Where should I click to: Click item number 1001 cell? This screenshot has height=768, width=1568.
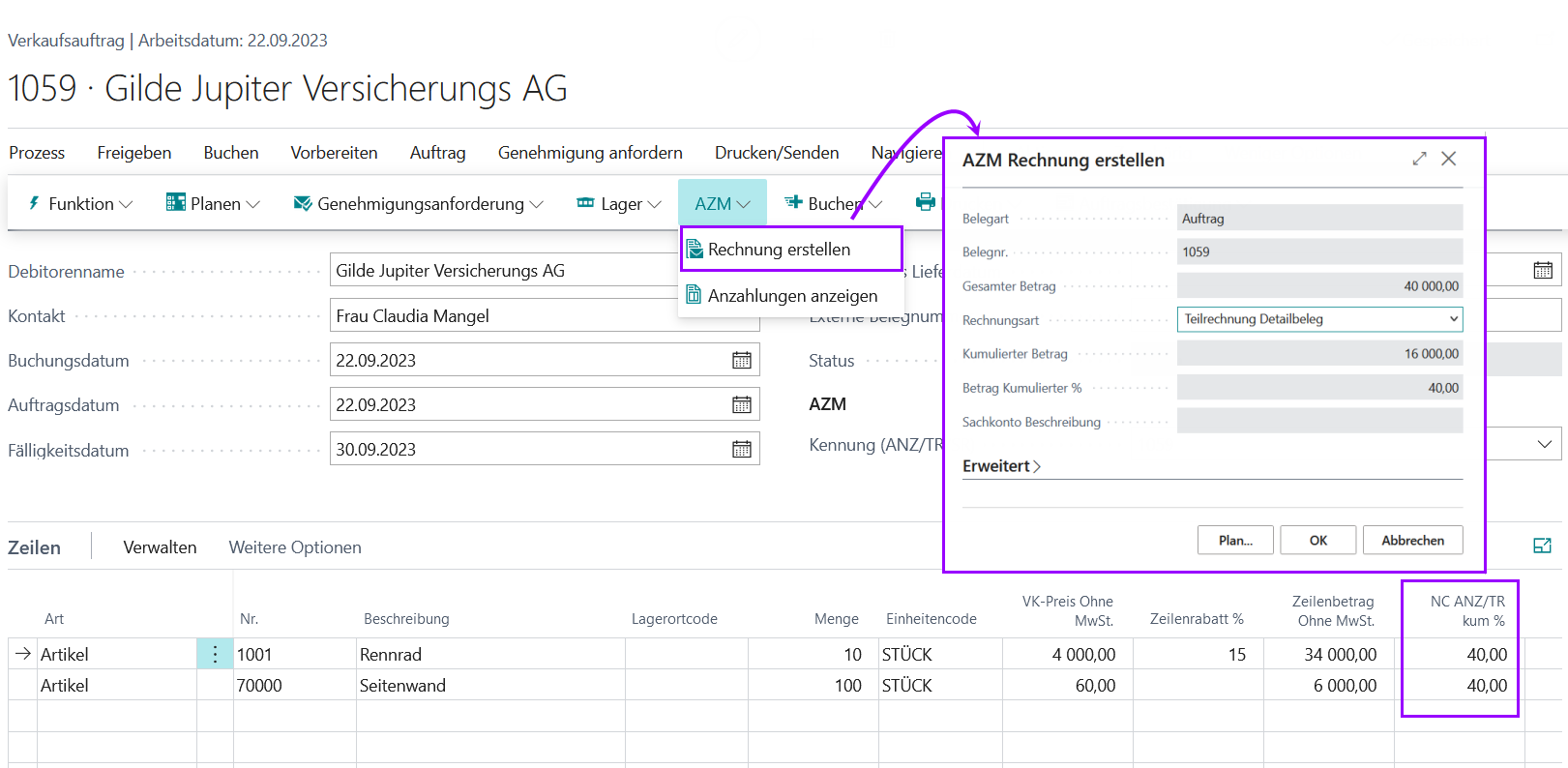294,654
